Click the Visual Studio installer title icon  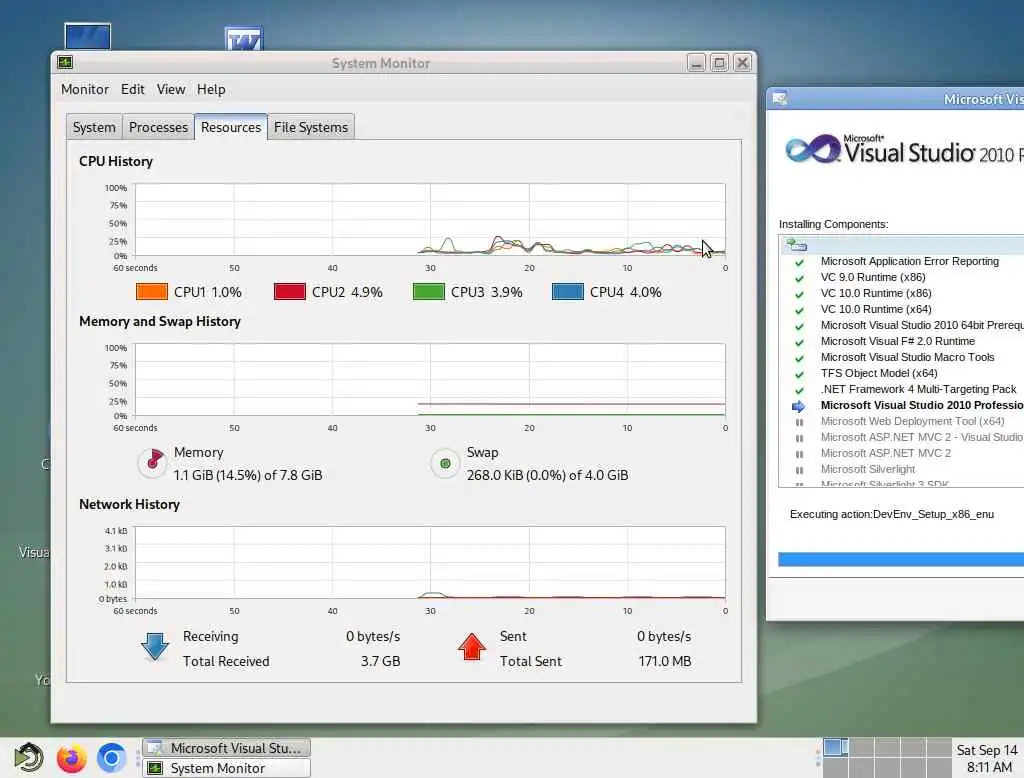779,99
